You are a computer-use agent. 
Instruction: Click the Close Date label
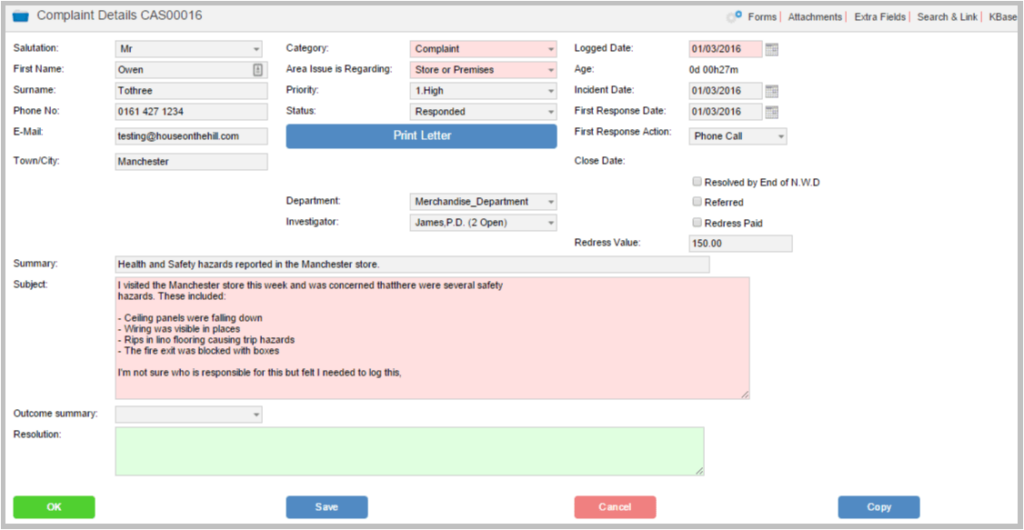pyautogui.click(x=600, y=161)
